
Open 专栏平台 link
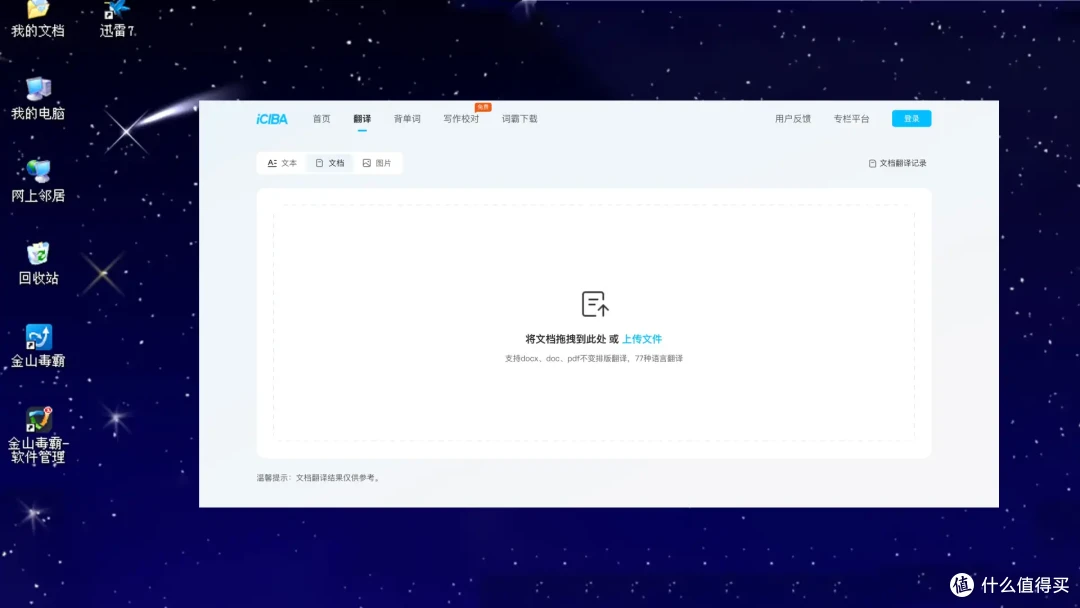pyautogui.click(x=851, y=119)
